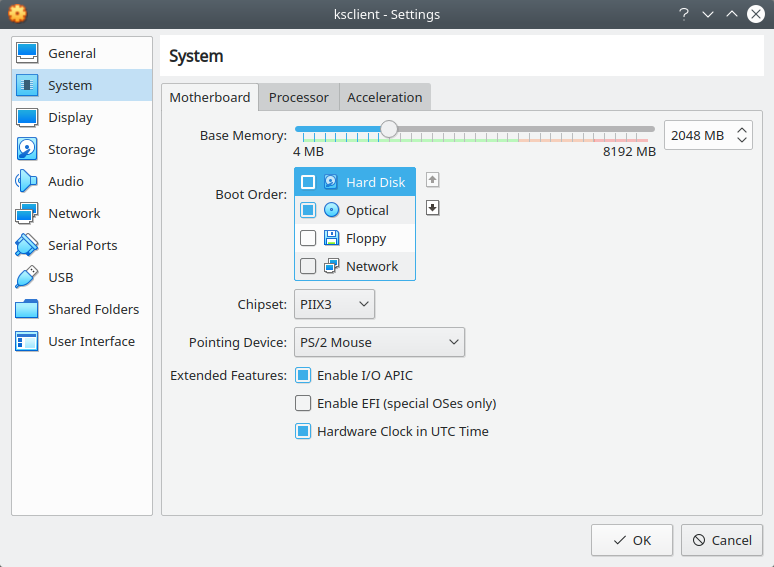Open the User Interface settings category
This screenshot has height=567, width=774.
[x=82, y=341]
